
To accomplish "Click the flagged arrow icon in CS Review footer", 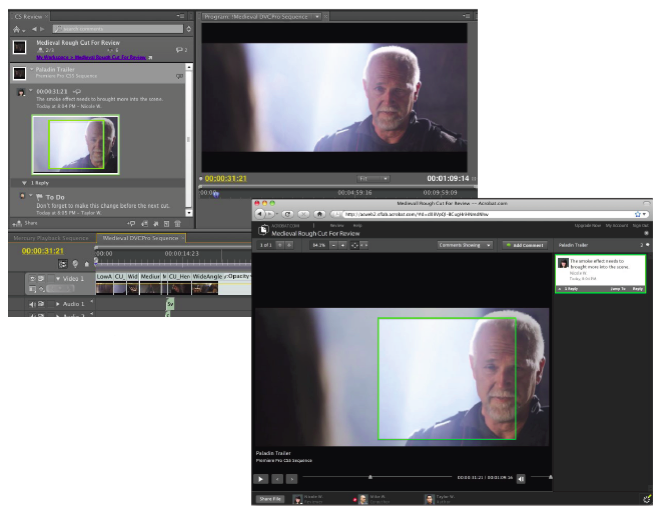I will coord(144,224).
